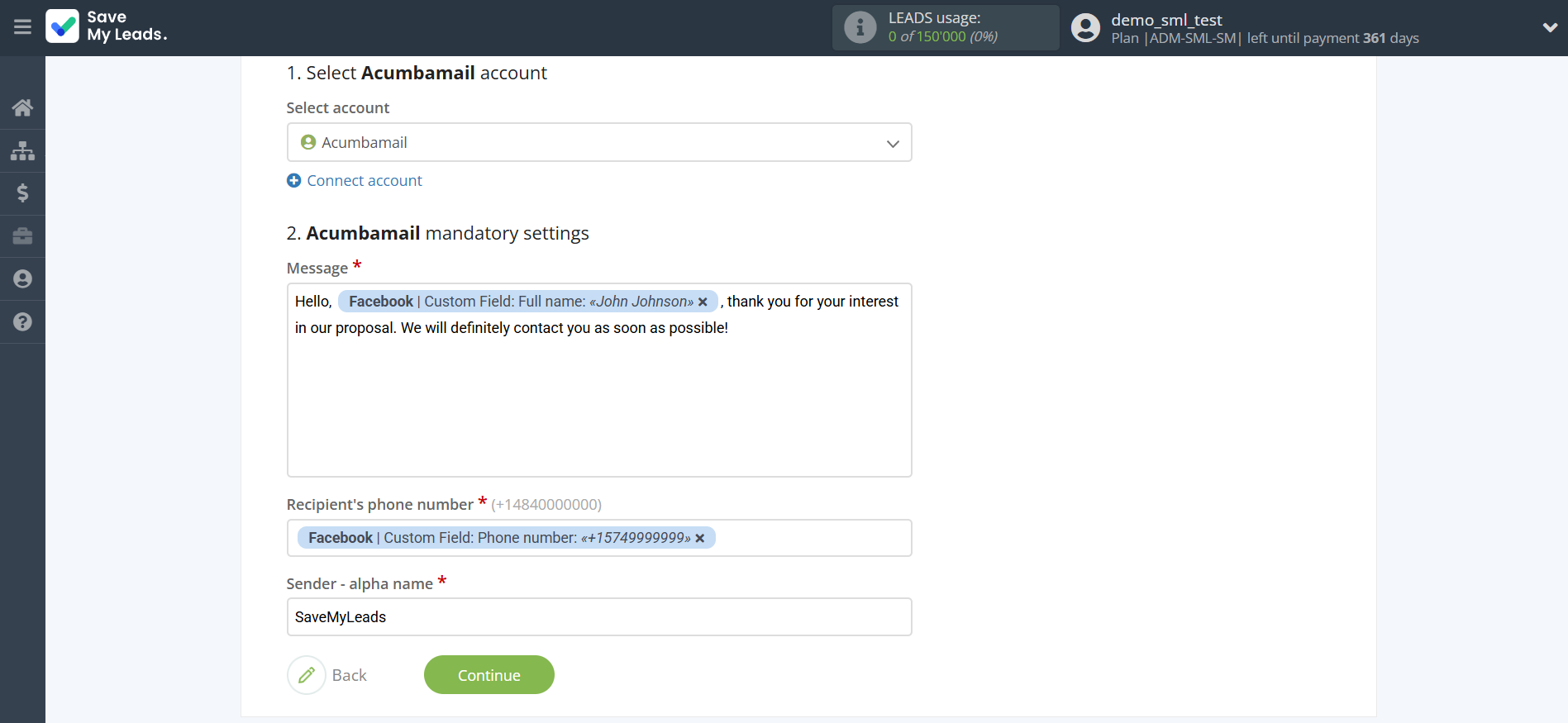Go to the home dashboard icon
This screenshot has width=1568, height=723.
click(x=22, y=107)
